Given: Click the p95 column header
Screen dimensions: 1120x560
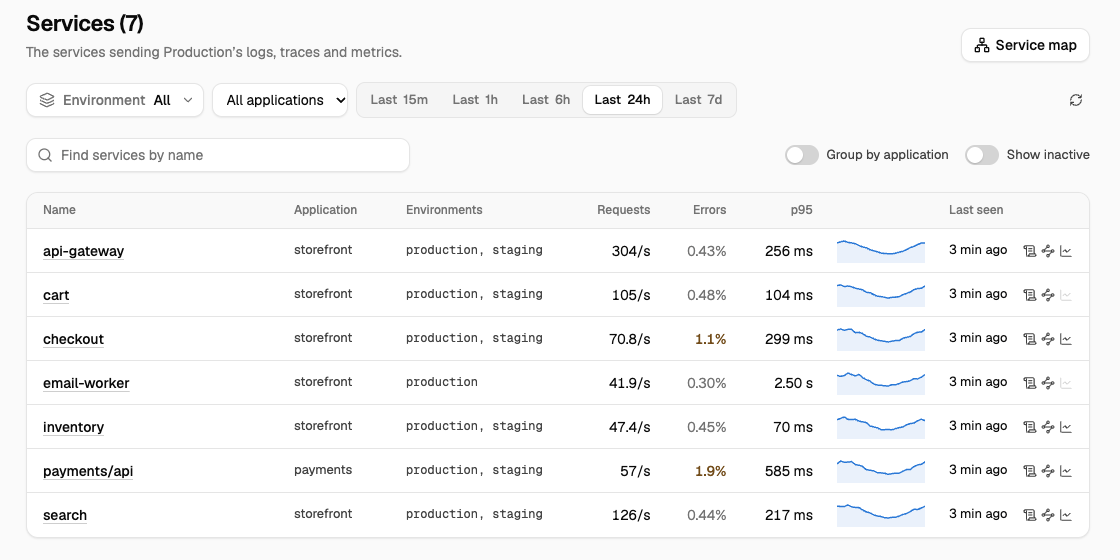Looking at the screenshot, I should 801,210.
